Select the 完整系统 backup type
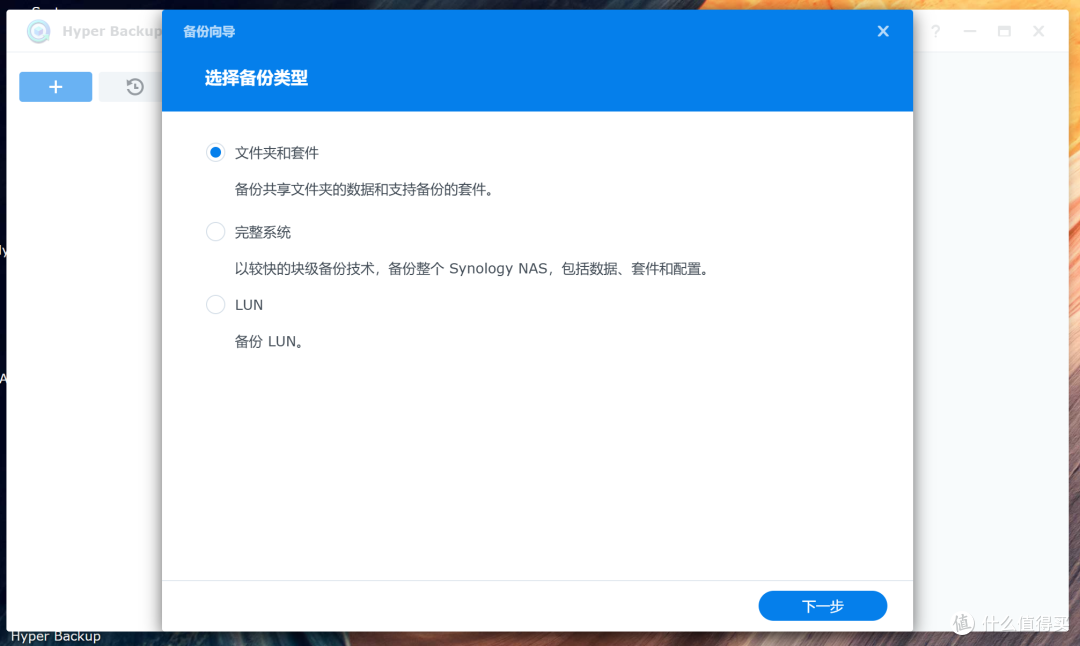This screenshot has height=646, width=1080. point(215,231)
